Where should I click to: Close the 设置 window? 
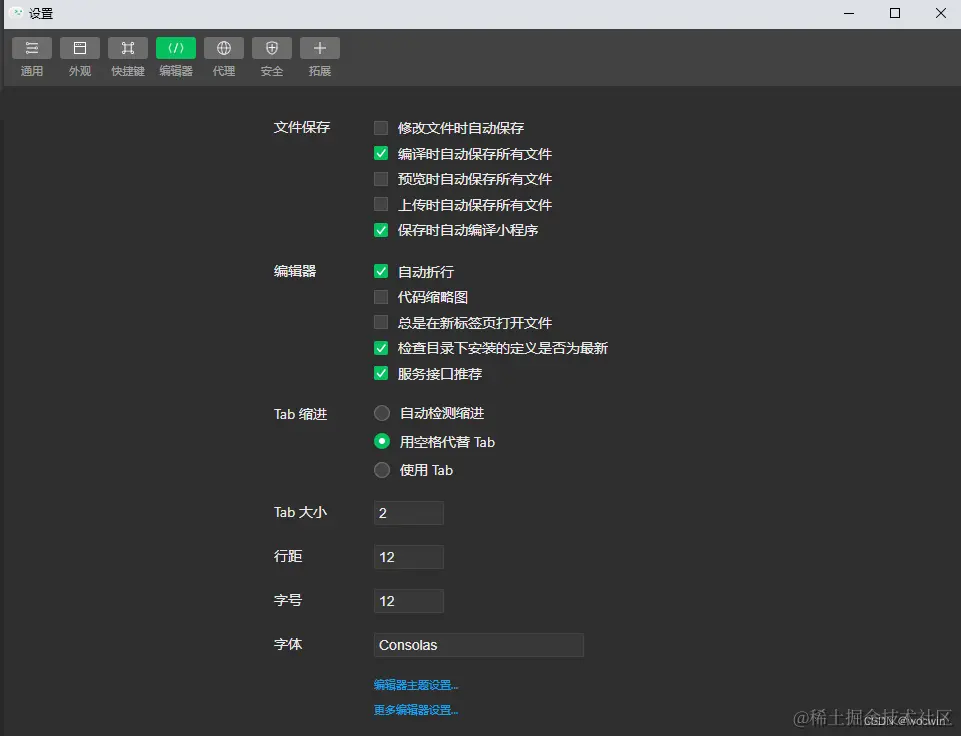pyautogui.click(x=941, y=13)
